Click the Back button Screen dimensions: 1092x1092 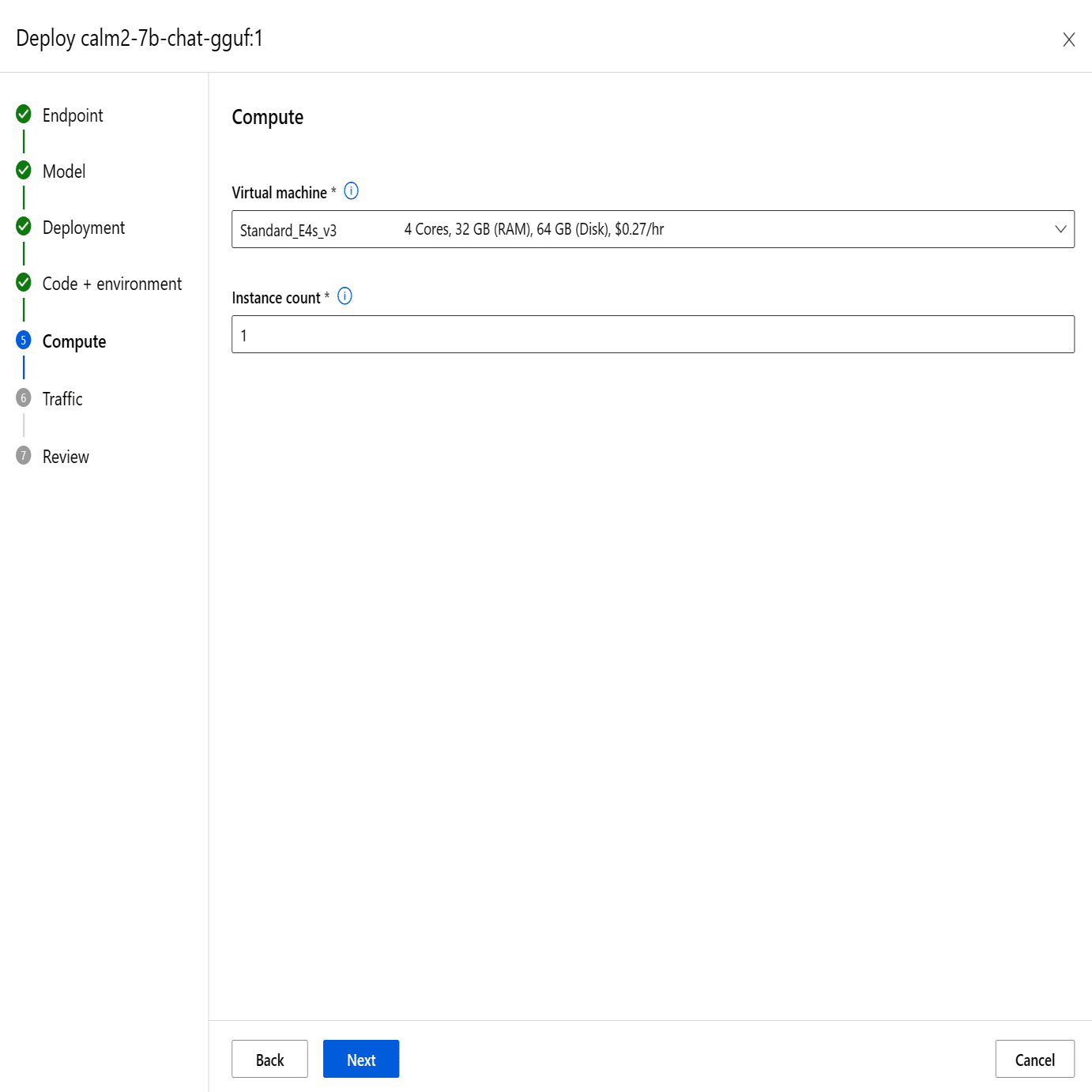pos(269,1059)
